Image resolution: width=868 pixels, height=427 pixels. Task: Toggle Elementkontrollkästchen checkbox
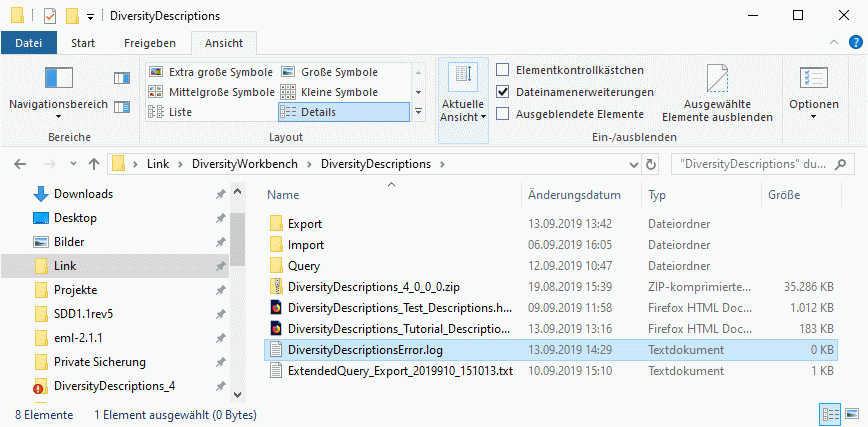tap(502, 70)
